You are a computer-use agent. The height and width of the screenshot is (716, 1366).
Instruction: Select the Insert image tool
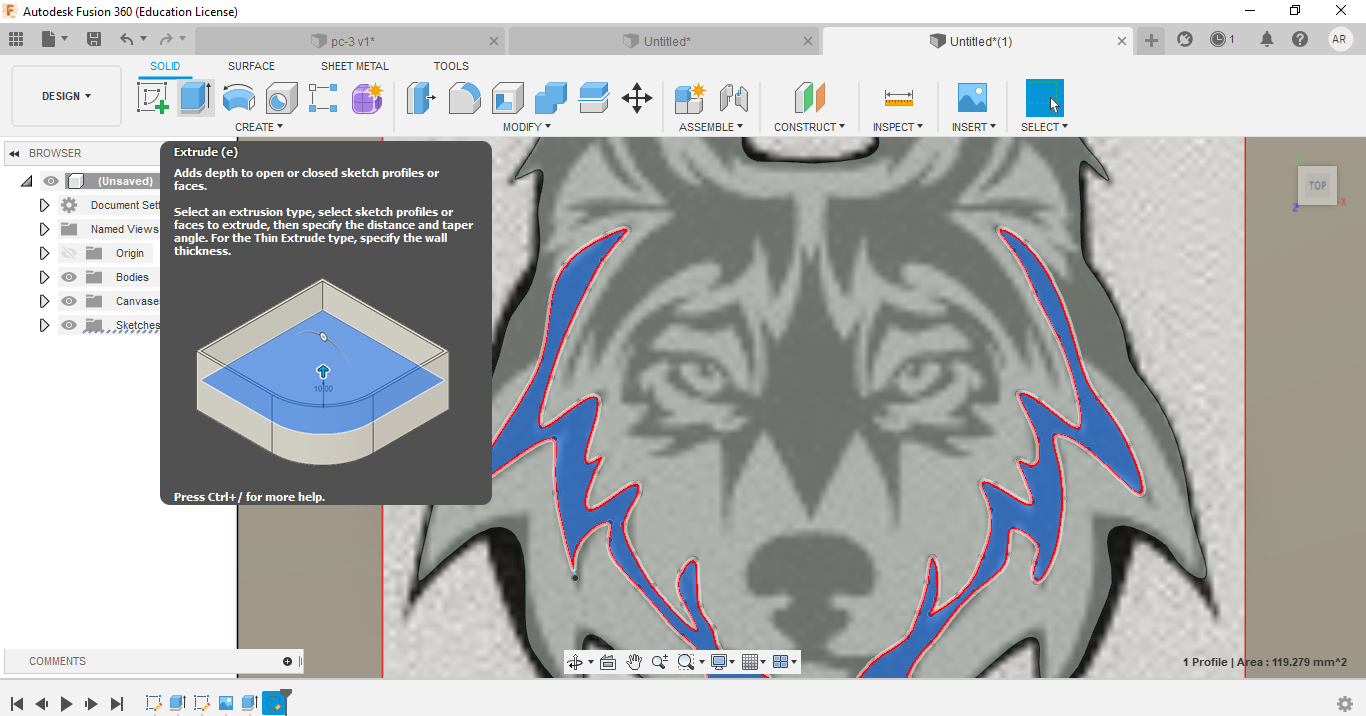pos(972,98)
